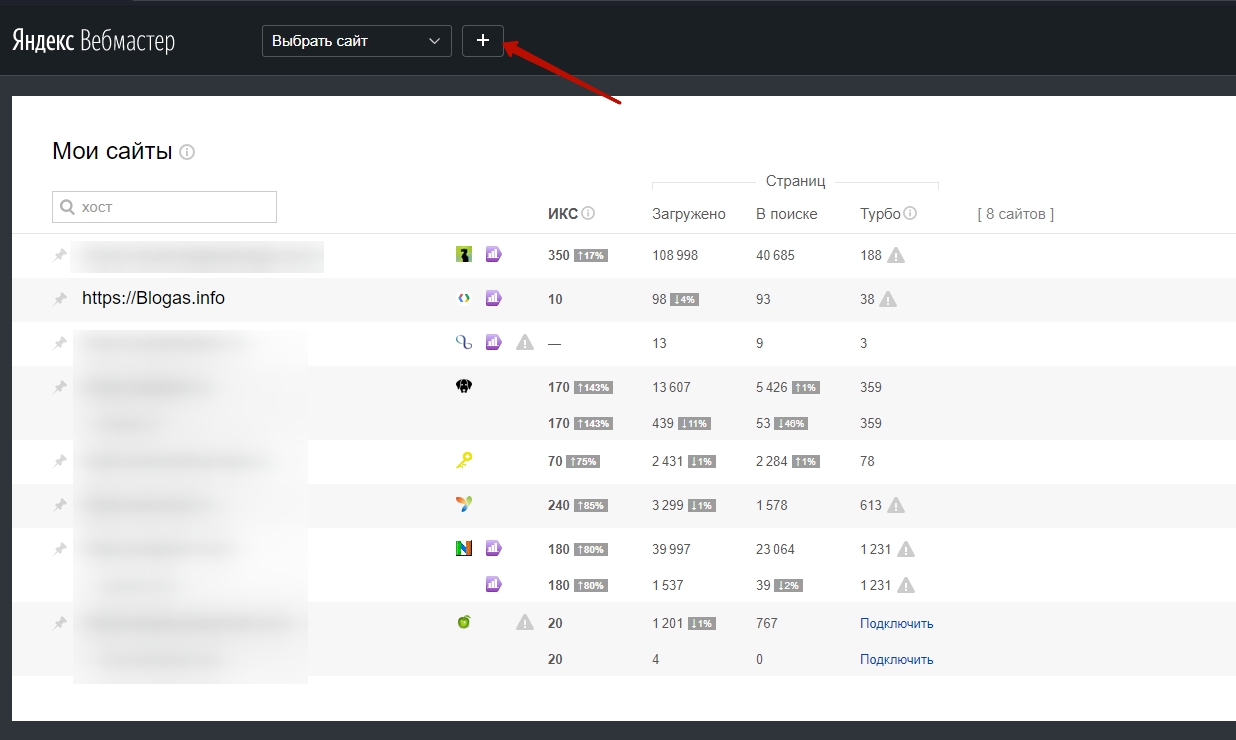Toggle the pin icon for Blogas.info
The image size is (1236, 740).
(x=60, y=298)
